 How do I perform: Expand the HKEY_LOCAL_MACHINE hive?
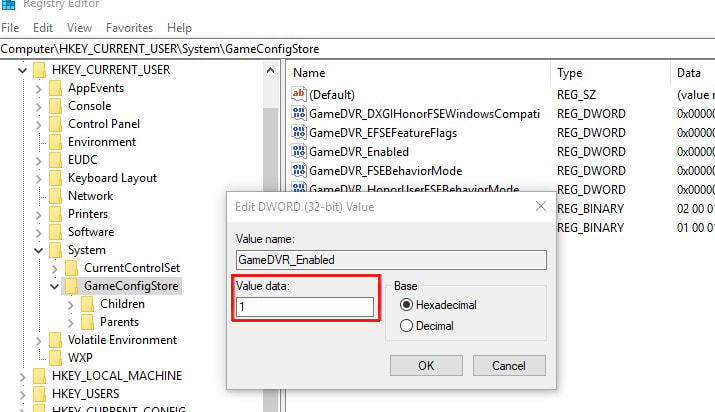point(22,376)
